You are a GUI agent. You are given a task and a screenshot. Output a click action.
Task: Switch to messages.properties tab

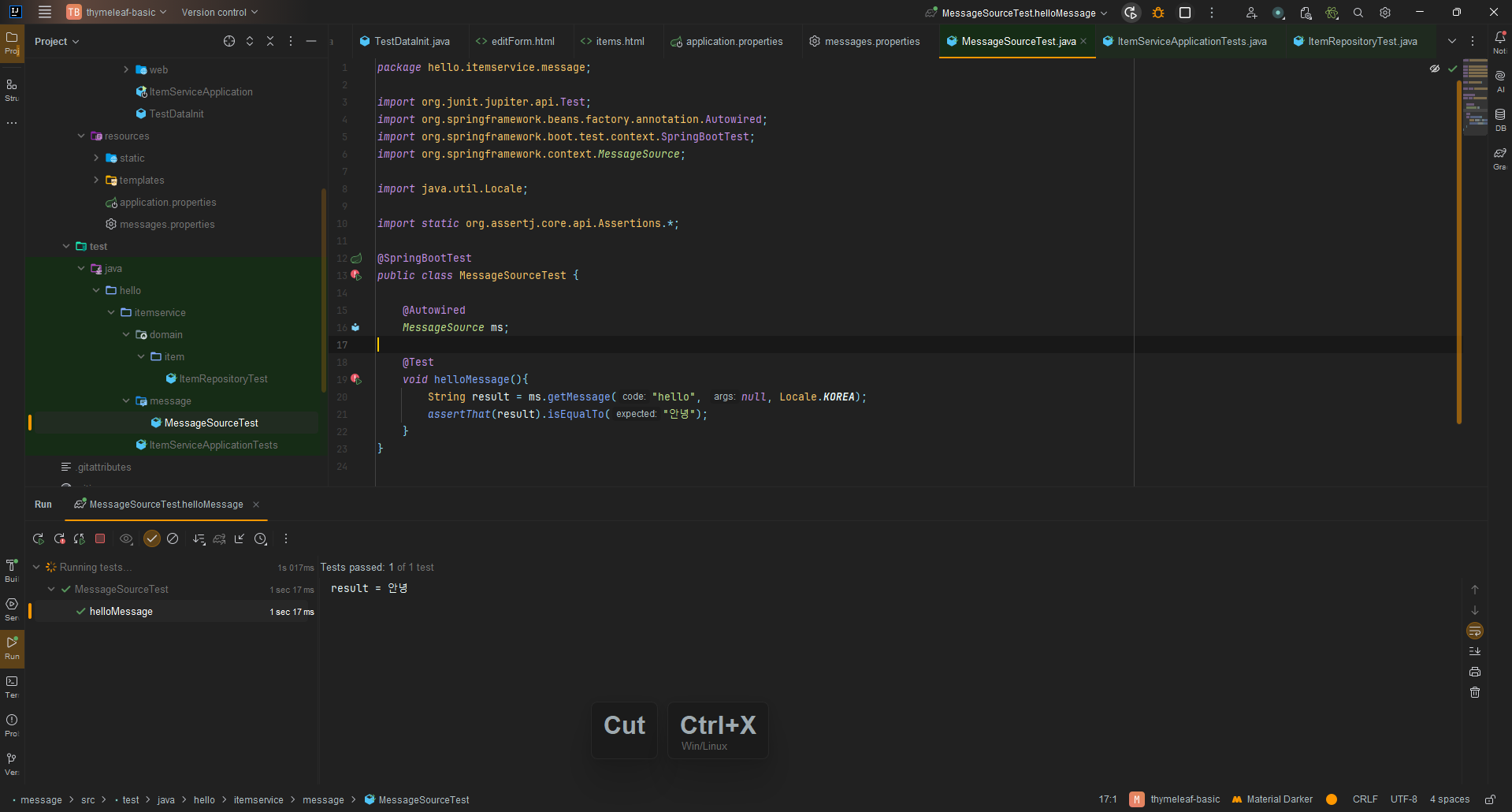(865, 41)
